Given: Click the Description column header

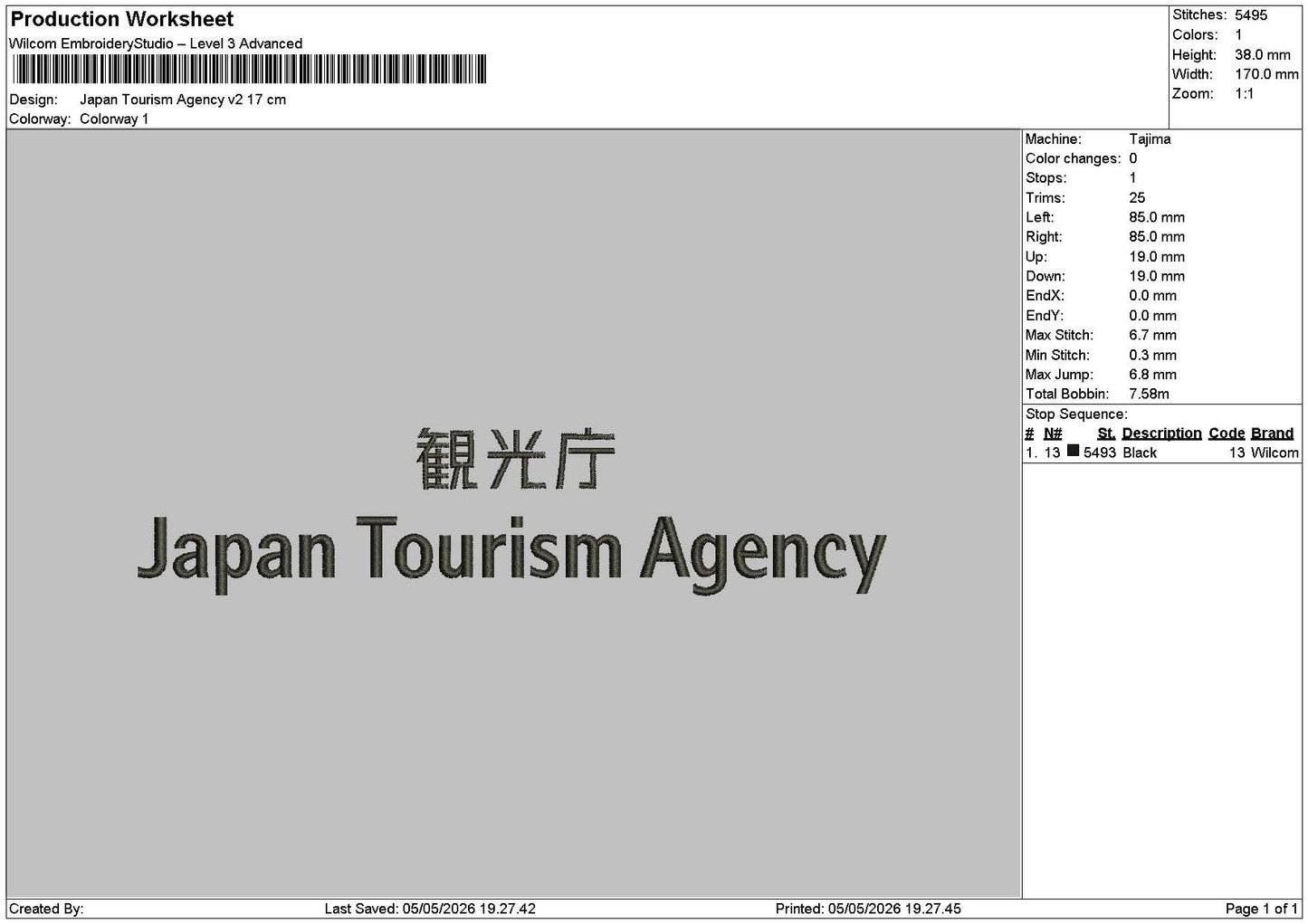Looking at the screenshot, I should click(x=1162, y=433).
